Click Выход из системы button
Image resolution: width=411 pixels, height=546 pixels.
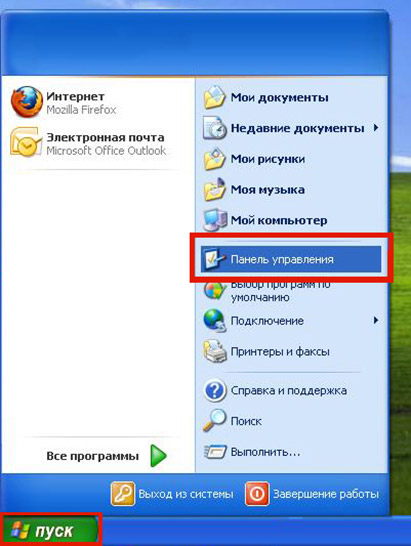(172, 494)
